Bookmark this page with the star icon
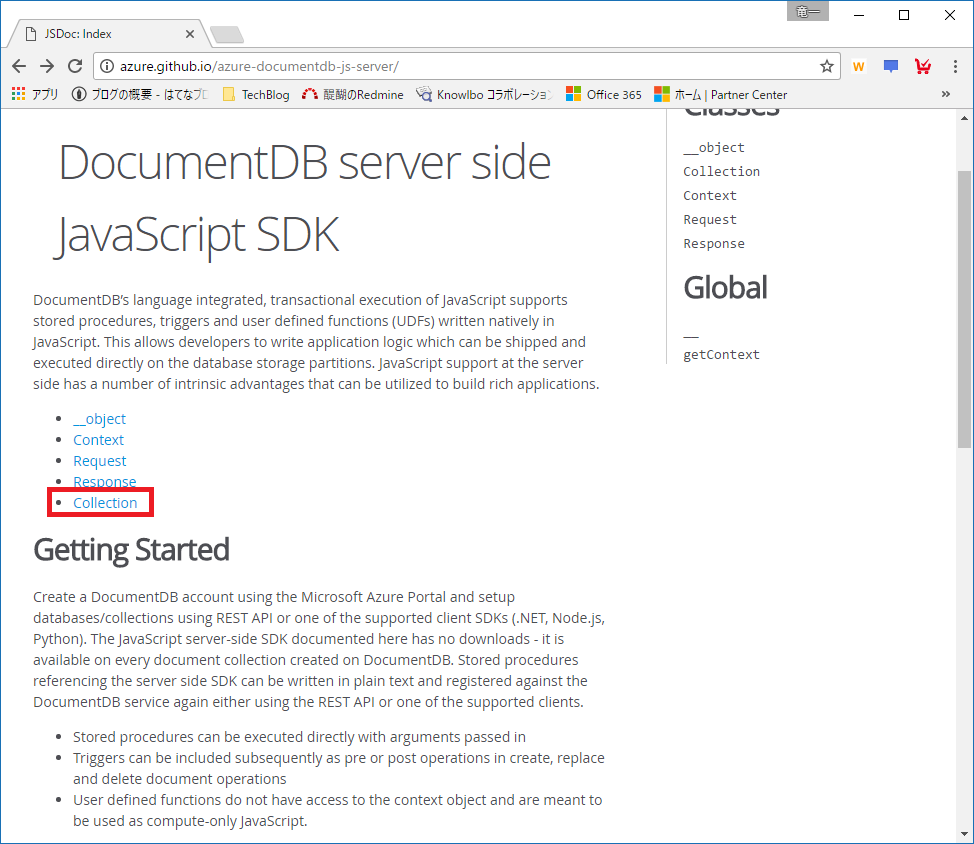 (826, 66)
